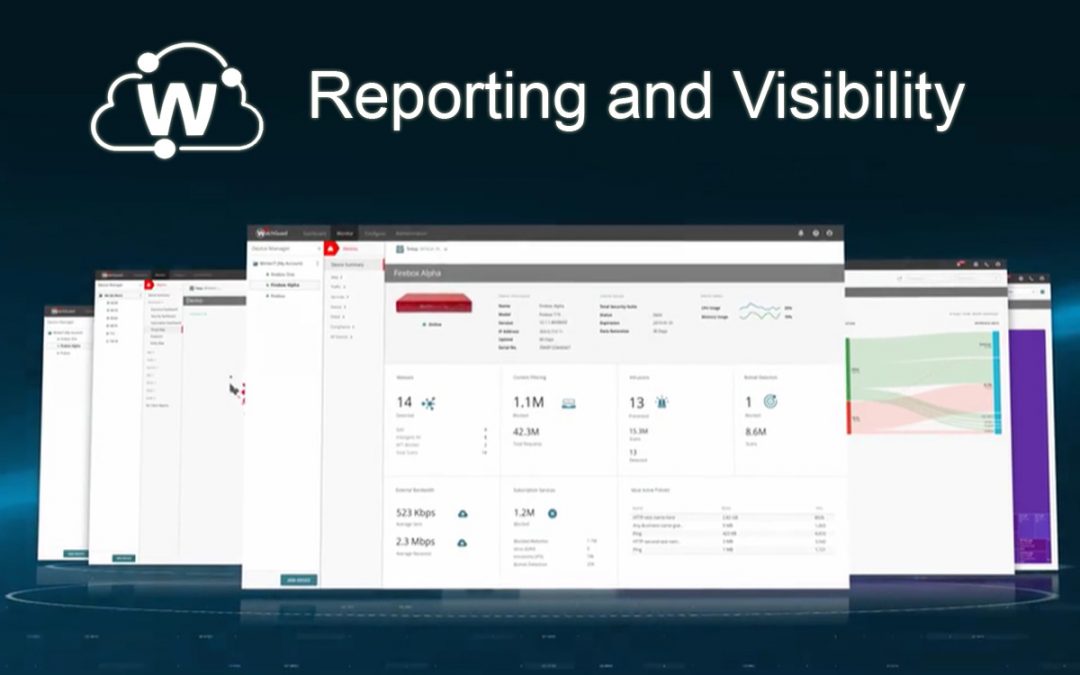This screenshot has height=675, width=1080.
Task: Click the Content Filtering laptop icon
Action: coord(568,401)
